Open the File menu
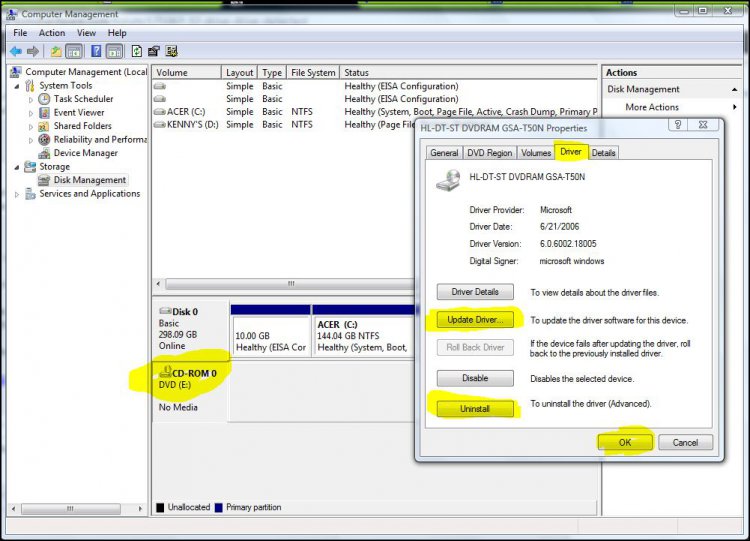The width and height of the screenshot is (750, 541). coord(20,33)
